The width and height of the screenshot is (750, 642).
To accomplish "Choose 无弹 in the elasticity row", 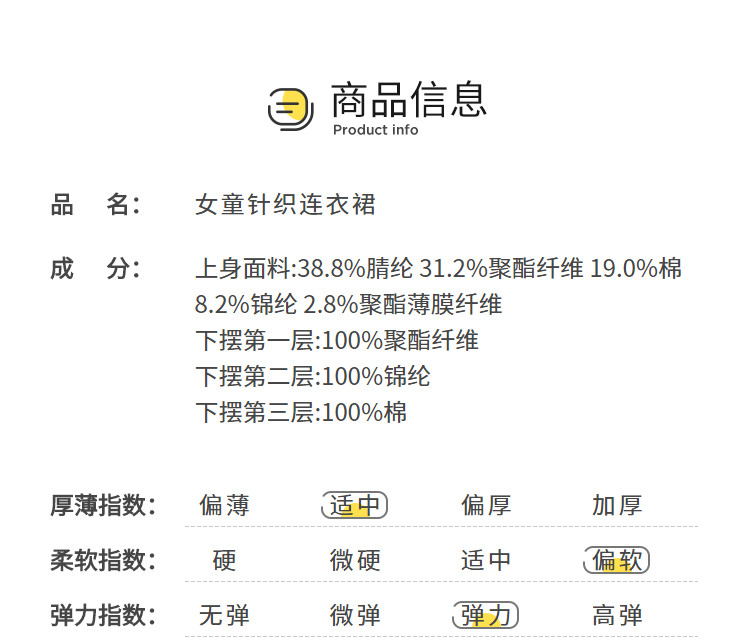I will [224, 615].
